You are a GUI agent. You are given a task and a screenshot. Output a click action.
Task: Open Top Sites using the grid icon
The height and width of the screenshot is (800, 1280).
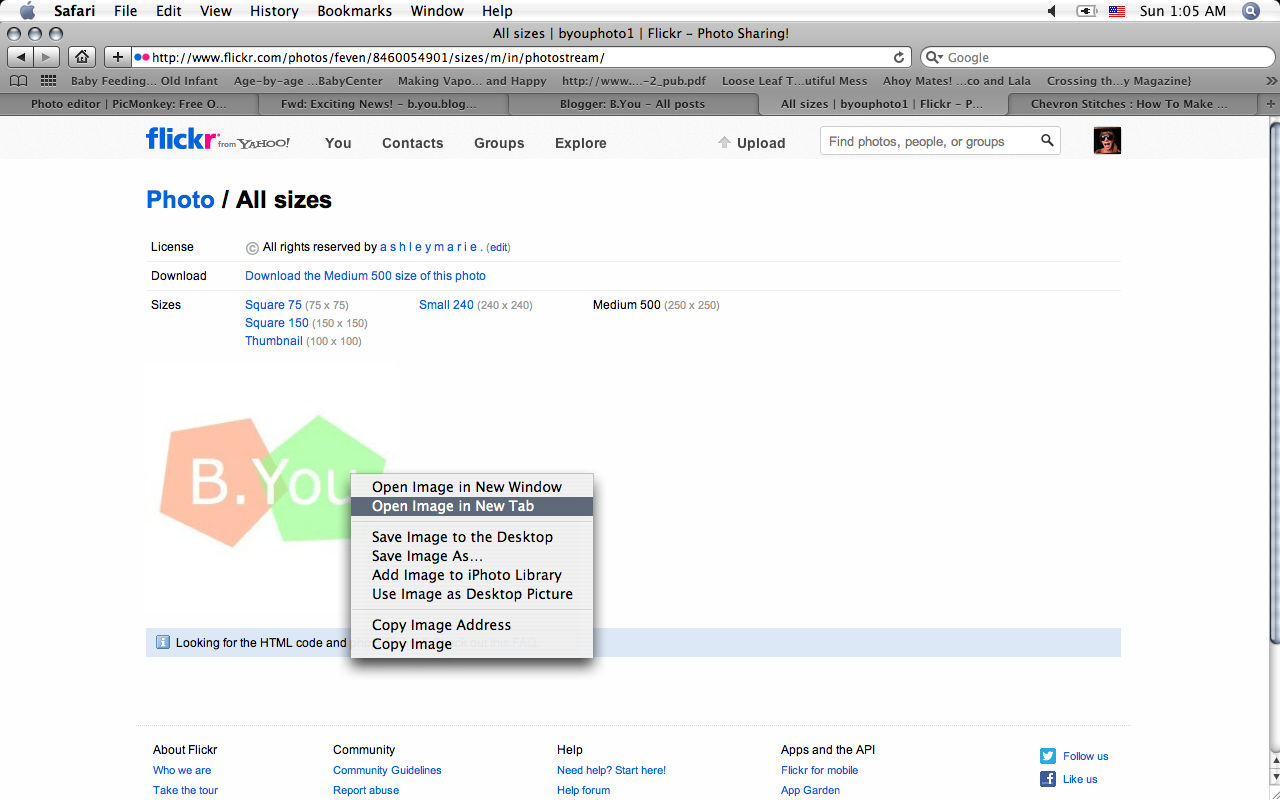(47, 79)
